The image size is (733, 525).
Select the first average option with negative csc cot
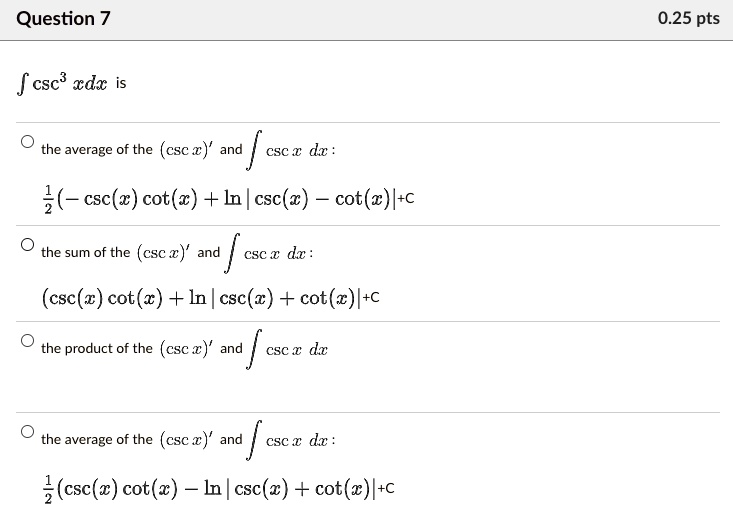click(x=28, y=142)
